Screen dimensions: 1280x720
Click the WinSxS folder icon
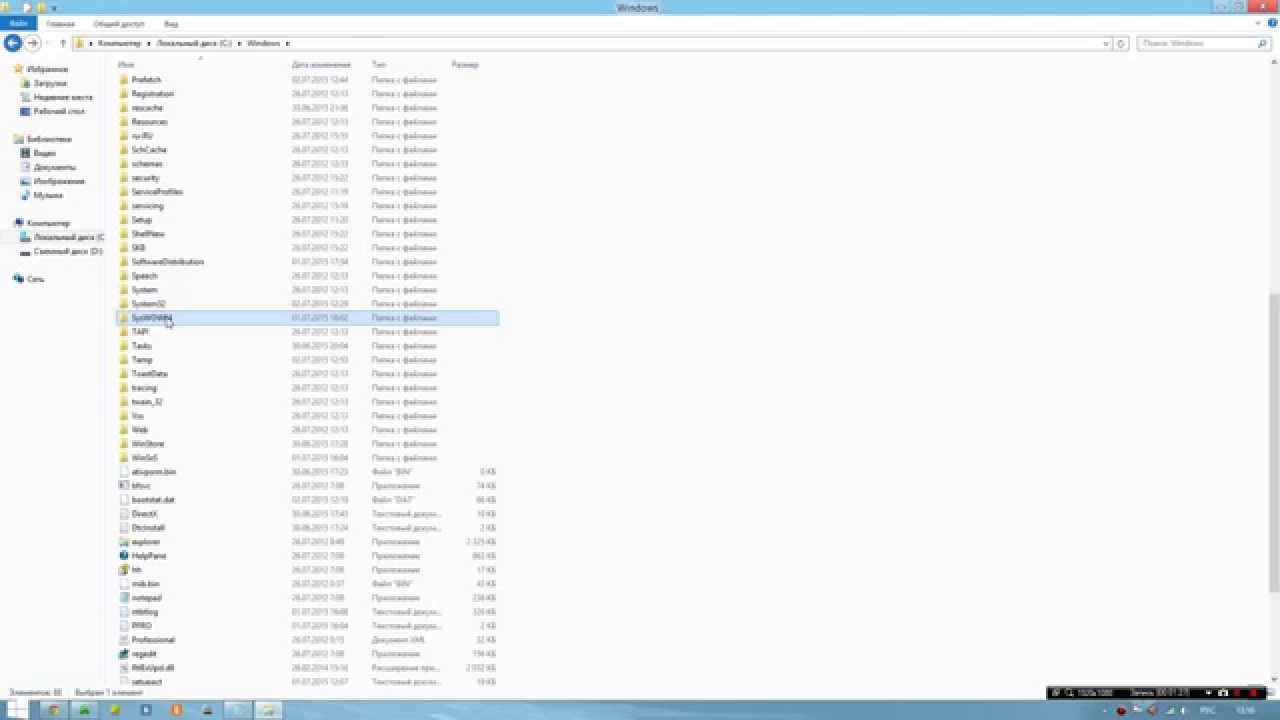(124, 458)
